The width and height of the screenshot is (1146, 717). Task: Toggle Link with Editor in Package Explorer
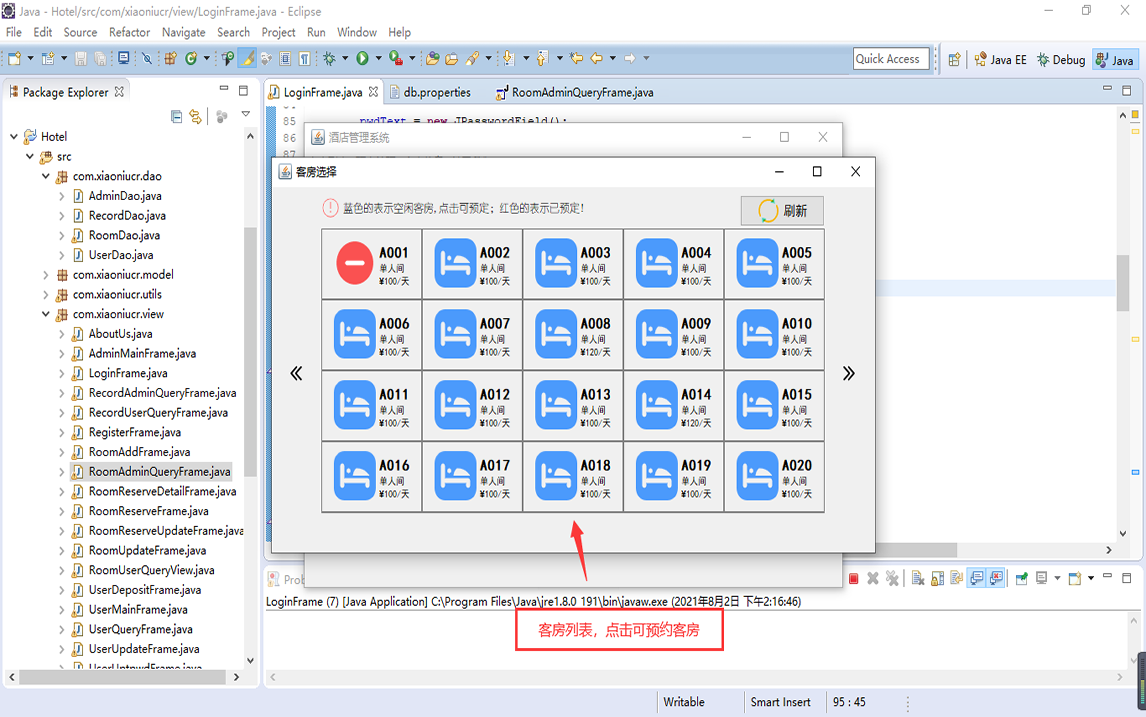click(195, 116)
